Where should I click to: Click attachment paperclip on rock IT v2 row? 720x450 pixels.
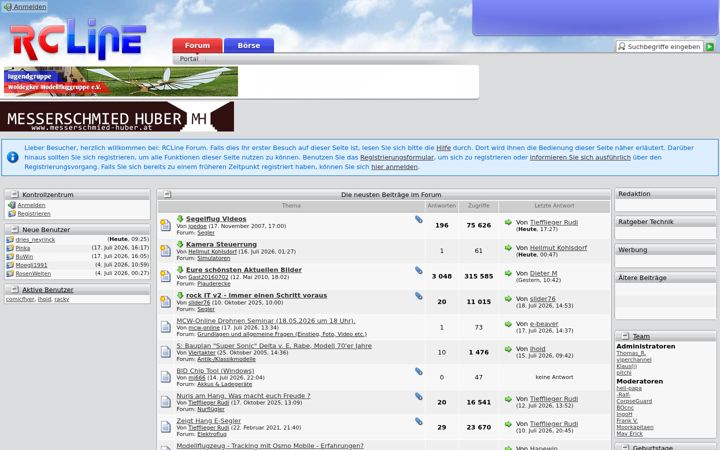(x=419, y=296)
